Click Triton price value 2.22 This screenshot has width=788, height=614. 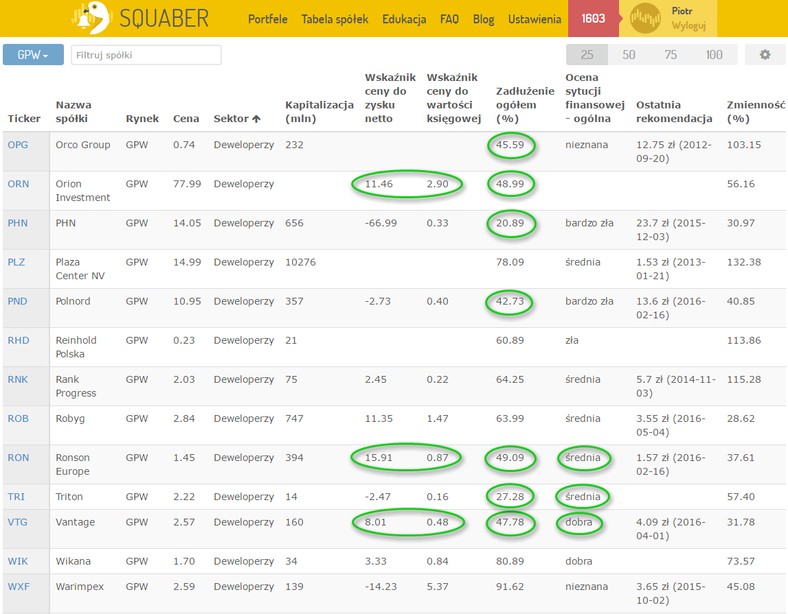[184, 497]
